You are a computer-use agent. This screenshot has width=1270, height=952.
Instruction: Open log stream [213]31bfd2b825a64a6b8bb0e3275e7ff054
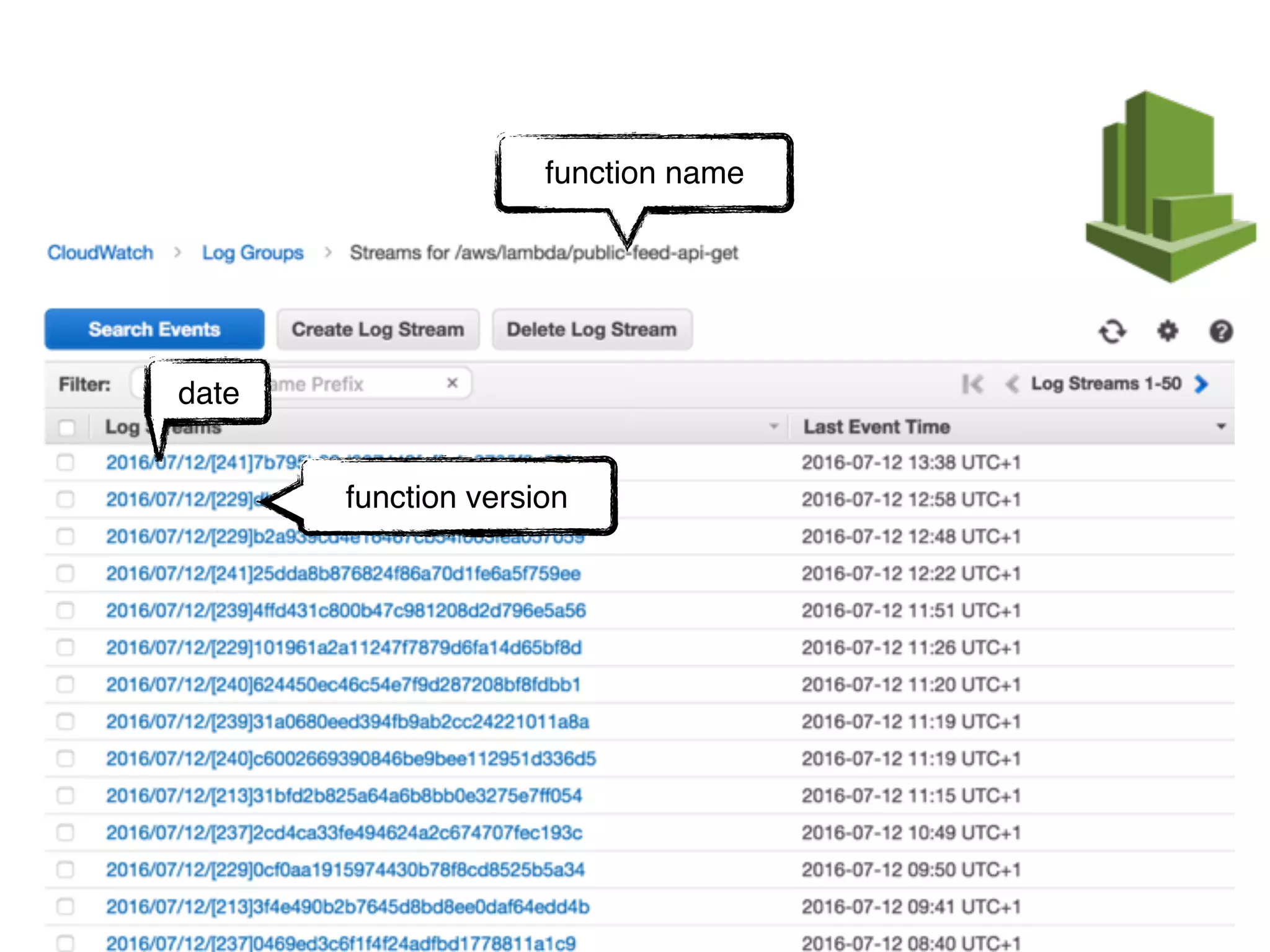[x=344, y=795]
